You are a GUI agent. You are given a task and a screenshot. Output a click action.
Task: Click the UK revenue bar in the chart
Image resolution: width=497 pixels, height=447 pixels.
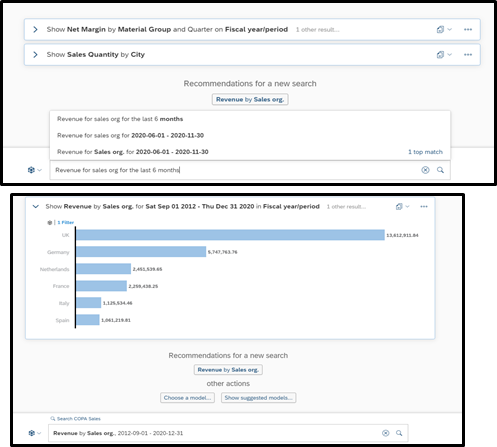[x=230, y=235]
